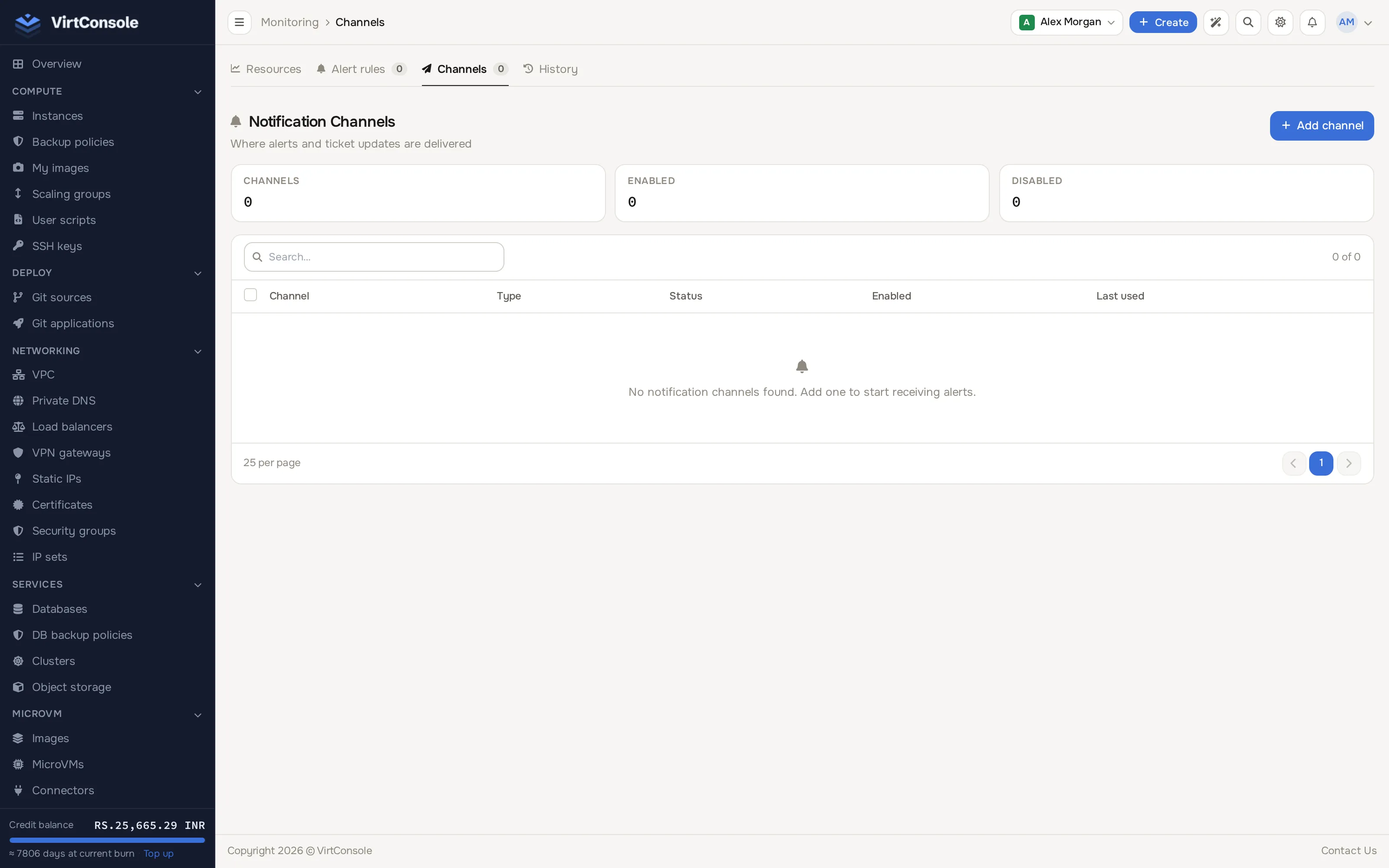Screen dimensions: 1389x868
Task: Click the credit balance progress bar
Action: coord(107,840)
